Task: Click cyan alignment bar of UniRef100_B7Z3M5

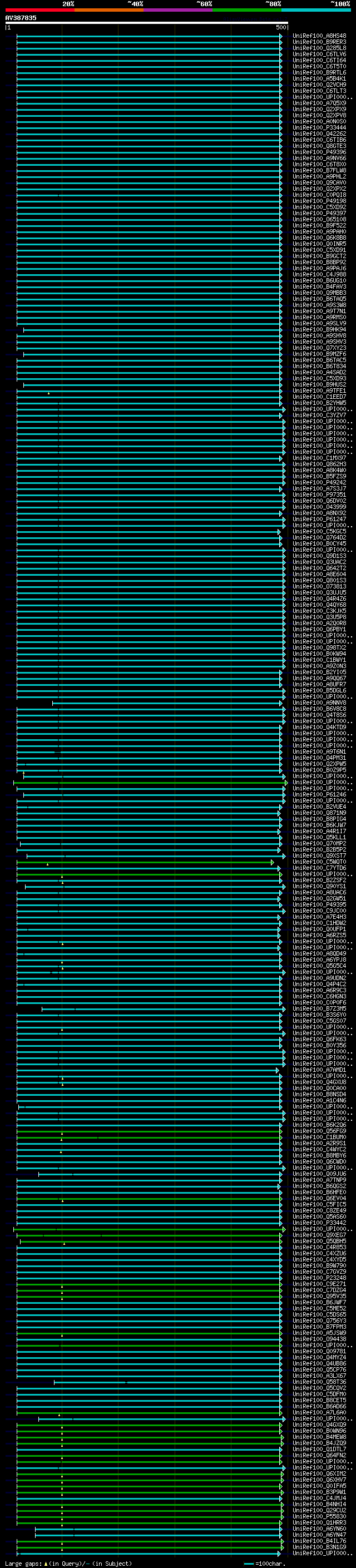Action: (x=163, y=1009)
